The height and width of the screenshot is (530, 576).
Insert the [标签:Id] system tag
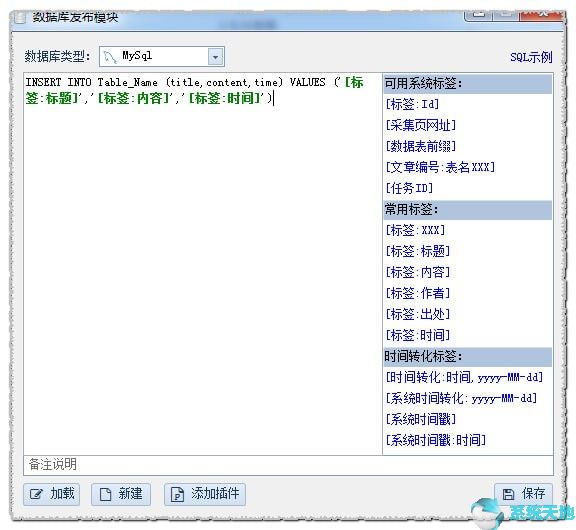pos(412,104)
